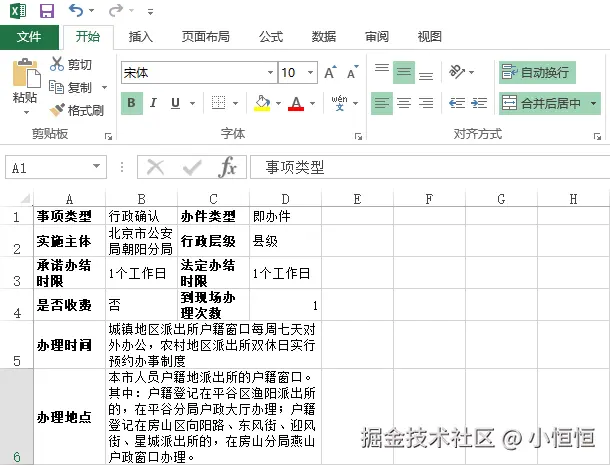Image resolution: width=610 pixels, height=465 pixels.
Task: Expand the 粘贴 options arrow
Action: click(26, 112)
